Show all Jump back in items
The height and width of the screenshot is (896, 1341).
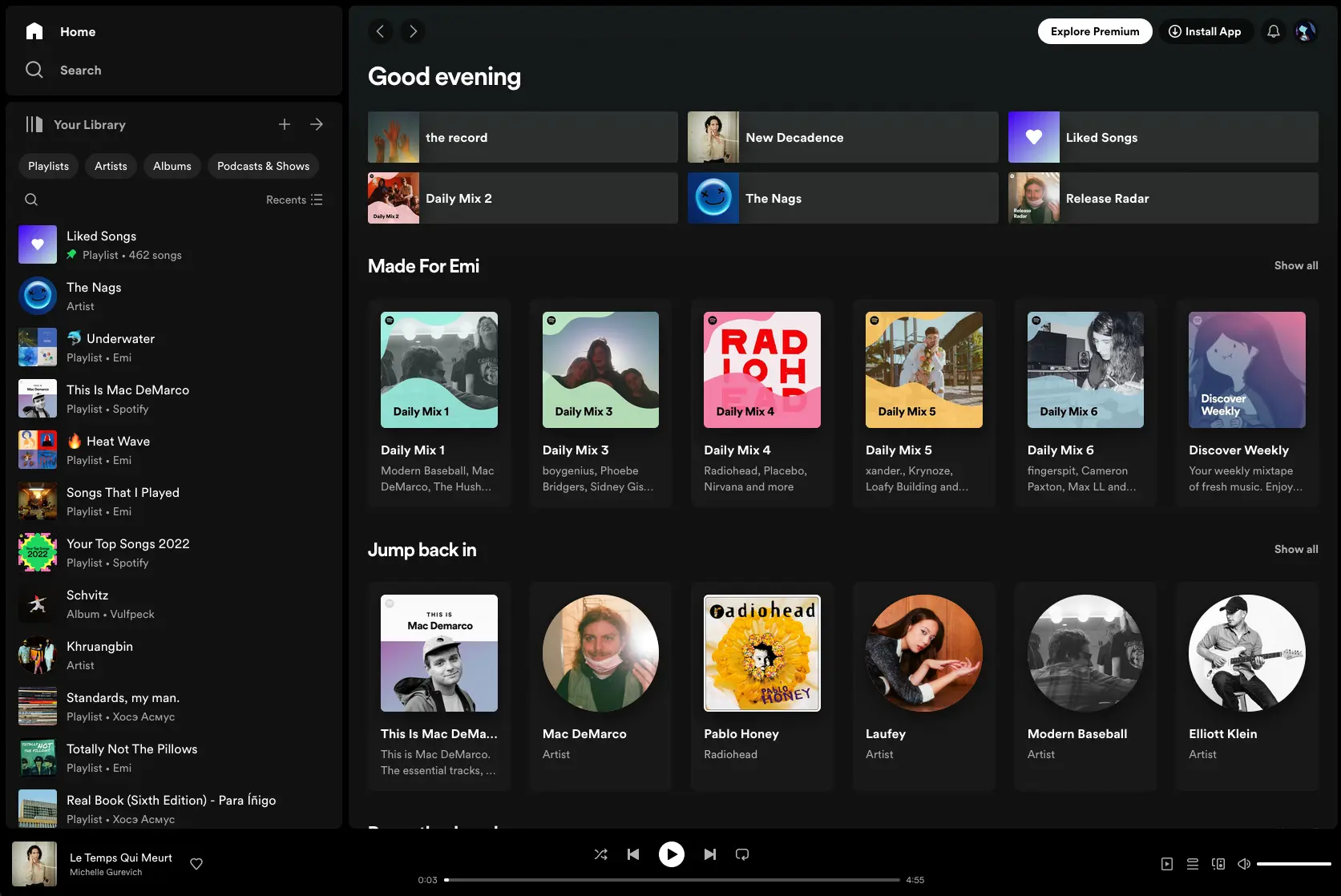[1296, 549]
